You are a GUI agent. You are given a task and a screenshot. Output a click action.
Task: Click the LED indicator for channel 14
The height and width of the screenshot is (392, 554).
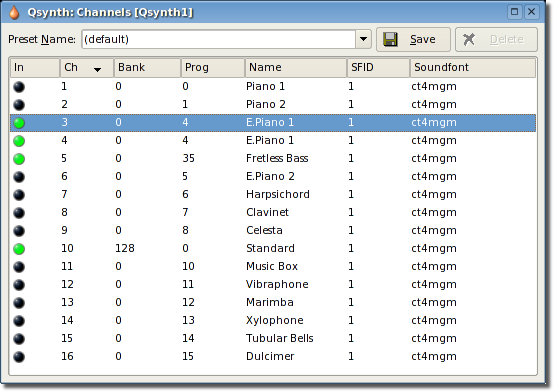tap(19, 321)
